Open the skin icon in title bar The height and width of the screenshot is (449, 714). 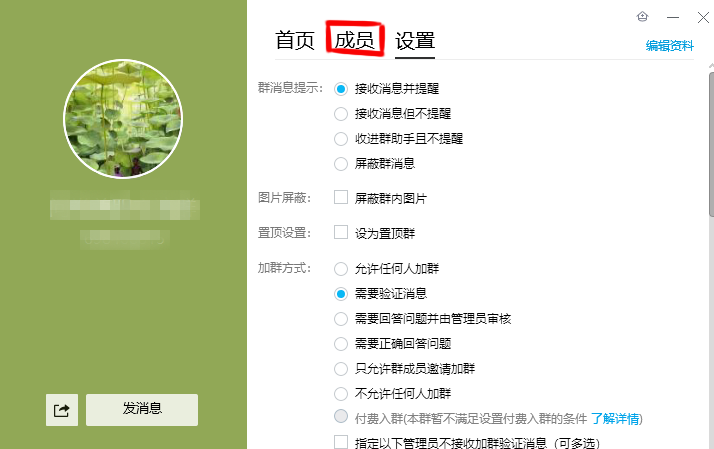click(643, 17)
